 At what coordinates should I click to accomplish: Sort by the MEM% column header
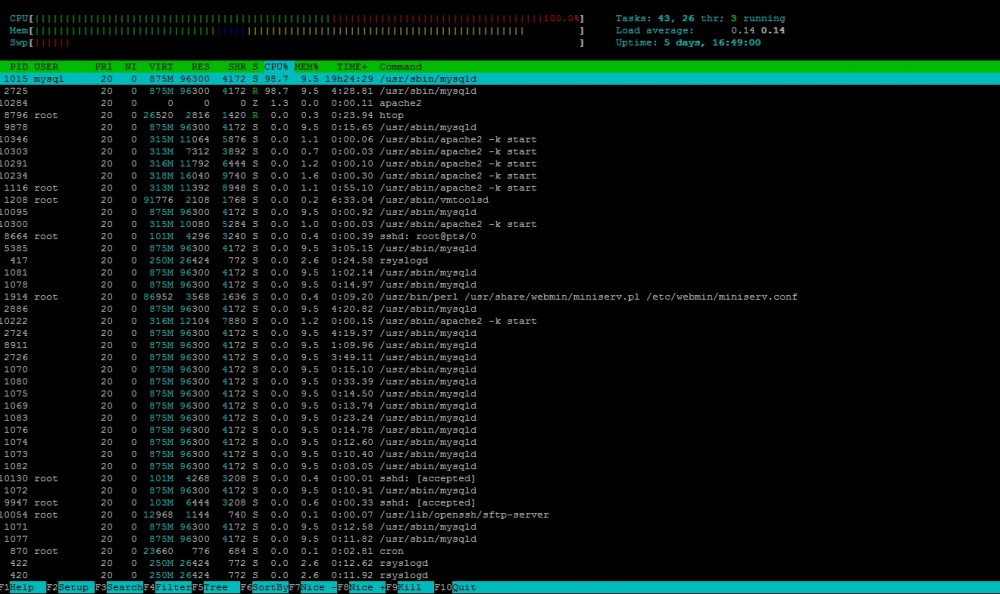click(306, 66)
